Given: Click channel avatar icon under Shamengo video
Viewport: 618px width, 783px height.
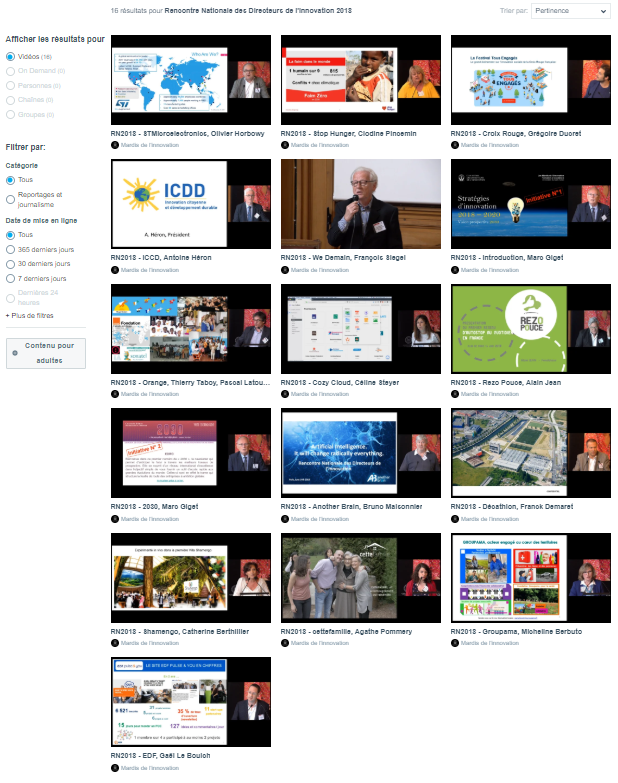Looking at the screenshot, I should coord(115,644).
